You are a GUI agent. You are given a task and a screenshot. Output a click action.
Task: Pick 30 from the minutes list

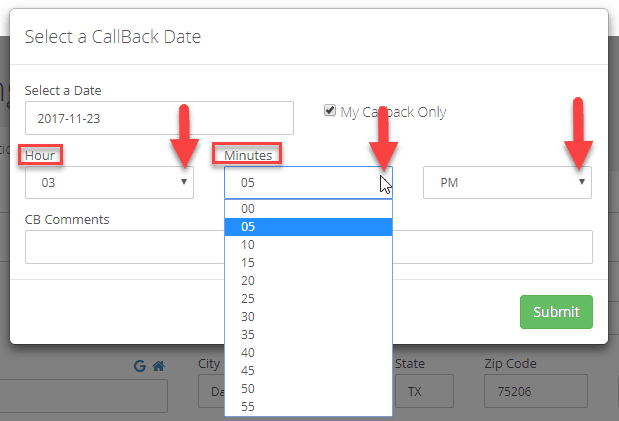308,317
